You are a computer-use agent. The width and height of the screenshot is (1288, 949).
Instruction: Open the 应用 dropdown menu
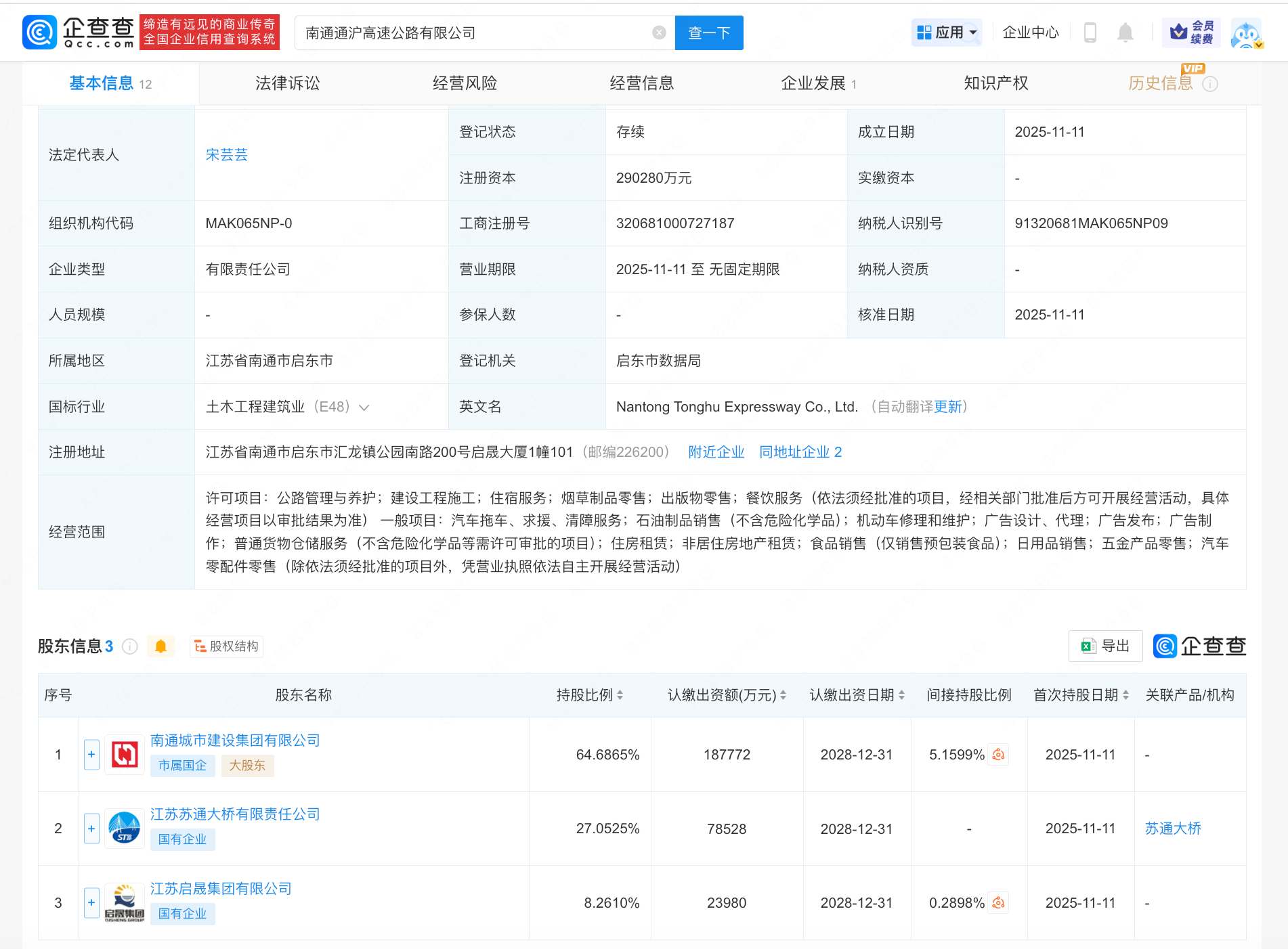click(x=946, y=32)
